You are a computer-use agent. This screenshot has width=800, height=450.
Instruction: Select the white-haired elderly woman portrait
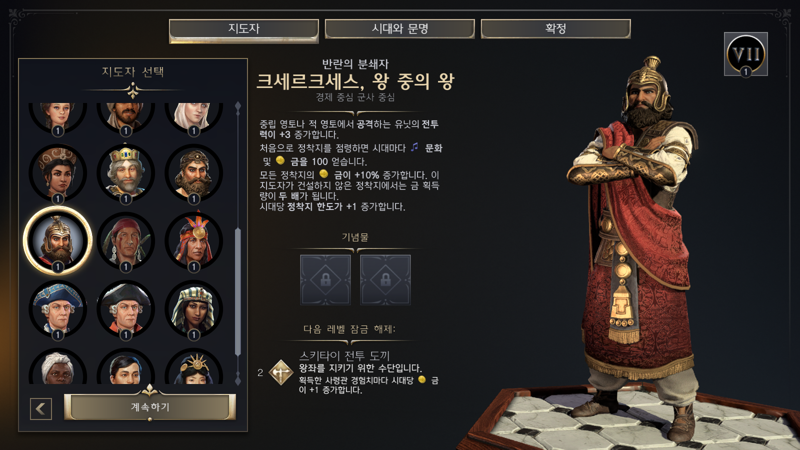pos(58,366)
